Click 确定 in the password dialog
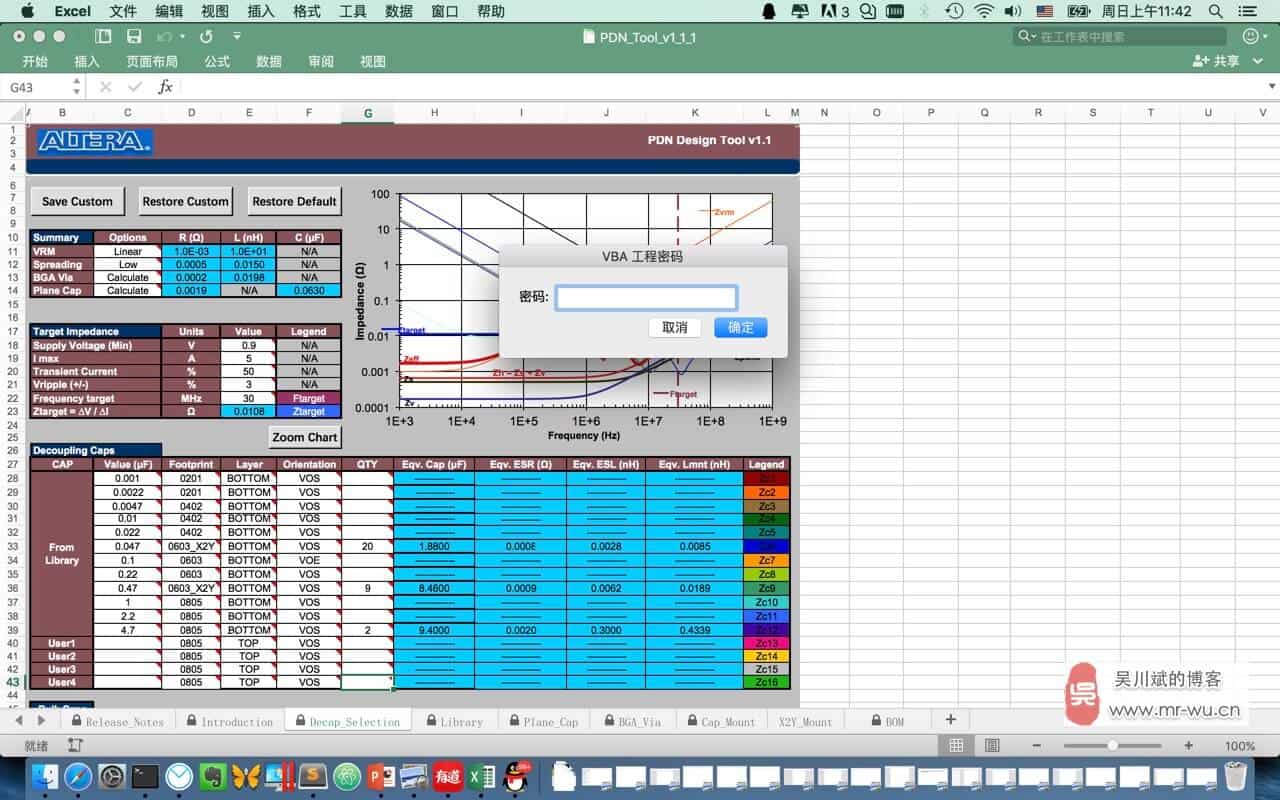 click(x=741, y=328)
